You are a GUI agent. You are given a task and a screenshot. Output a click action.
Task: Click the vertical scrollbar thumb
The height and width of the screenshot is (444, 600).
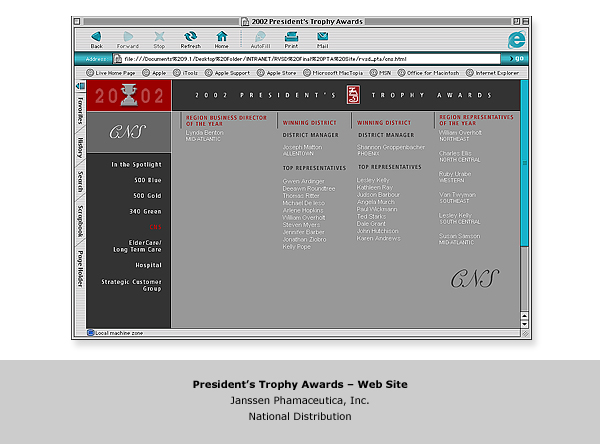click(524, 163)
